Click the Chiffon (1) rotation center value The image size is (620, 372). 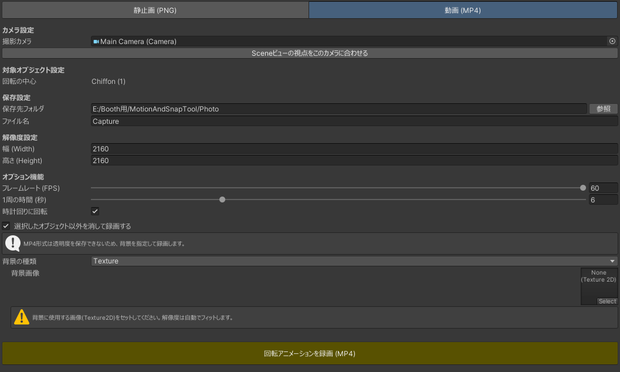[x=108, y=81]
